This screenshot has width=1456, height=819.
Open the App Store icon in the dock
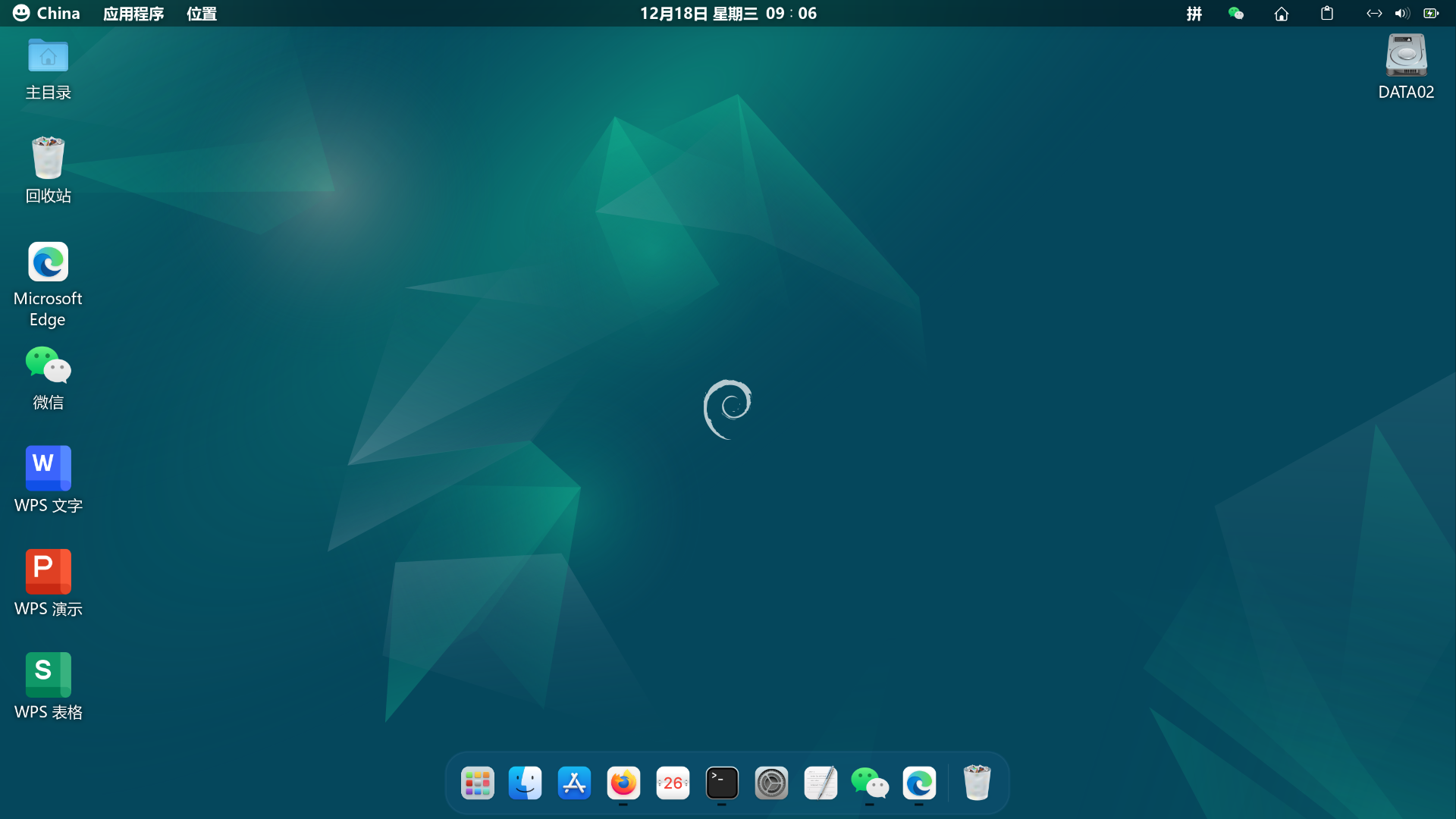[574, 783]
